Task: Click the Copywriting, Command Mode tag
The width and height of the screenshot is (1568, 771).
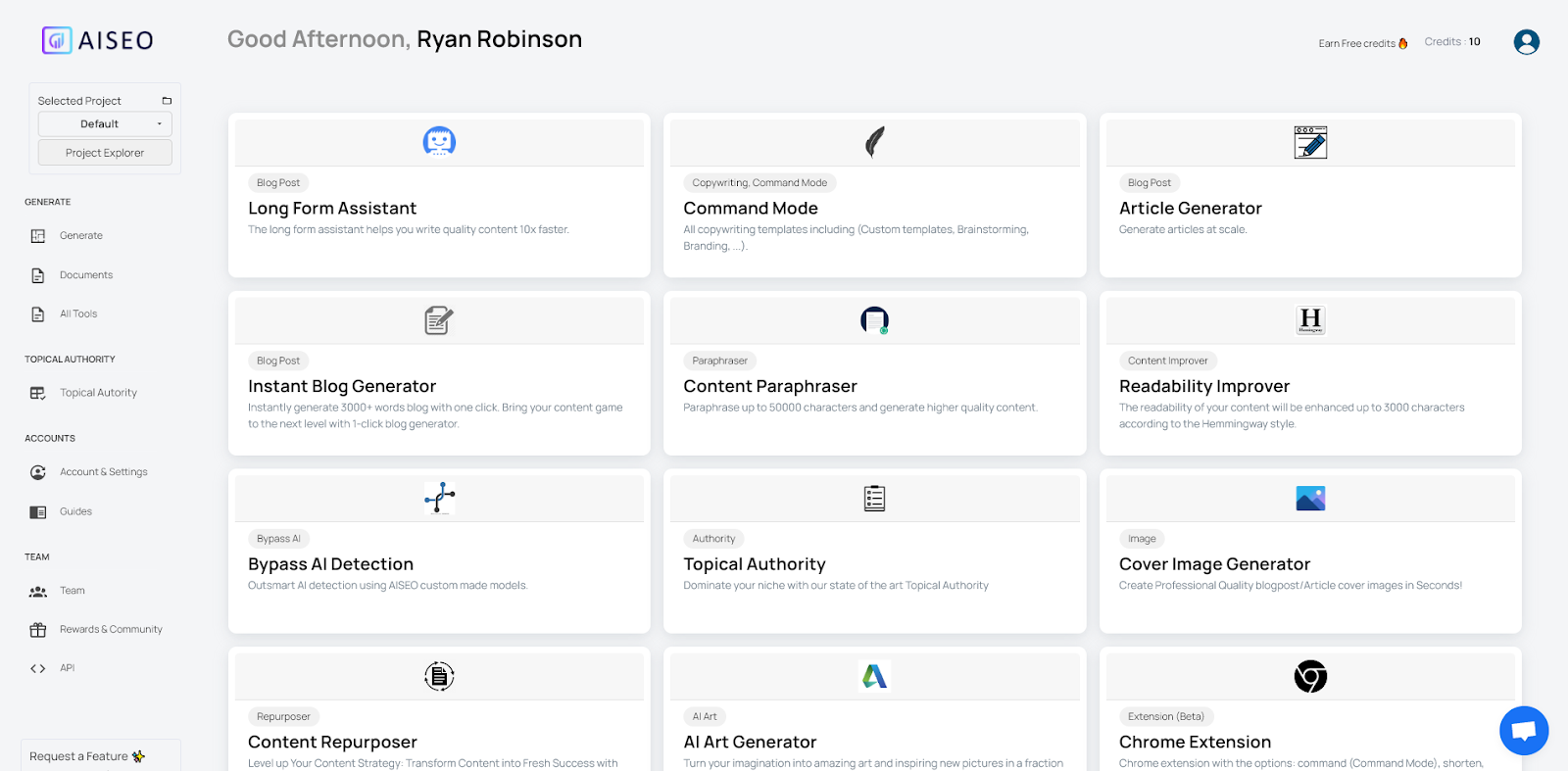Action: [x=759, y=183]
